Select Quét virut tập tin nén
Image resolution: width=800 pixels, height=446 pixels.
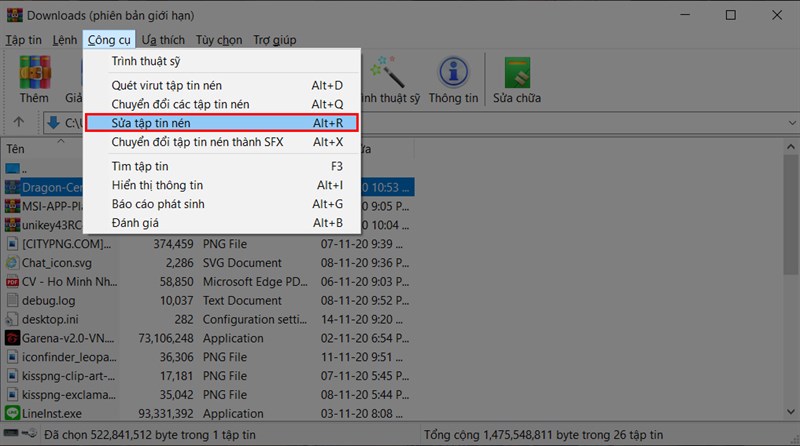click(x=222, y=85)
